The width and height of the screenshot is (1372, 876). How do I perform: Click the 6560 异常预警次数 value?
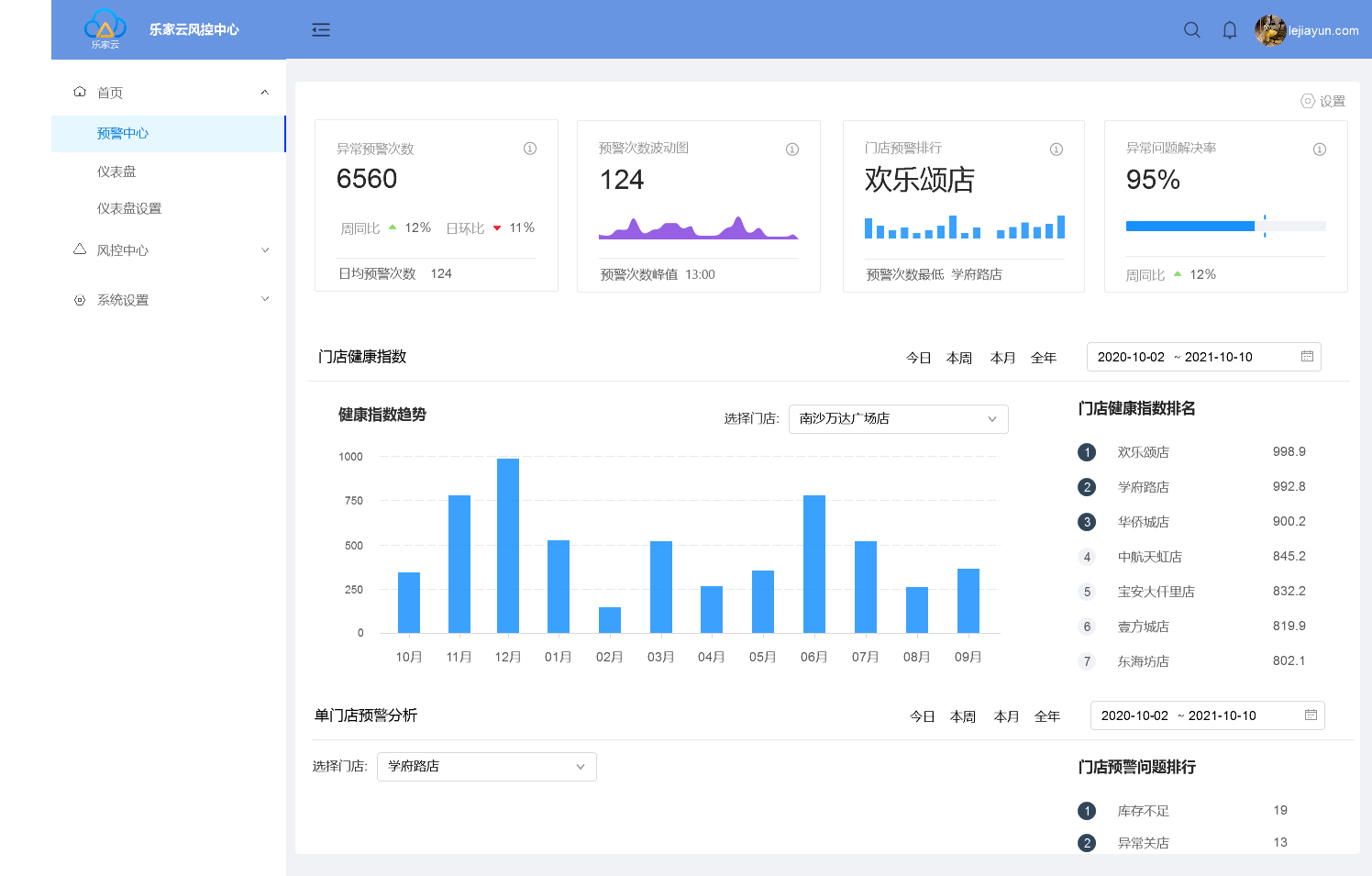[x=367, y=179]
